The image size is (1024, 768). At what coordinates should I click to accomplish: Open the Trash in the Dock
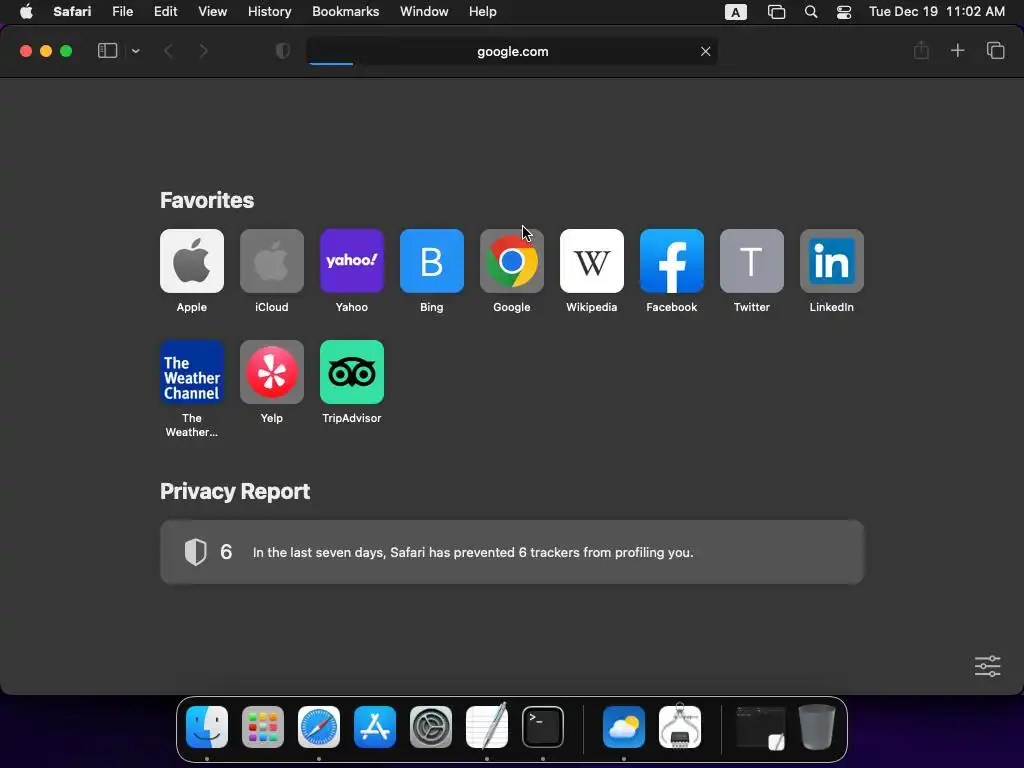(x=817, y=727)
